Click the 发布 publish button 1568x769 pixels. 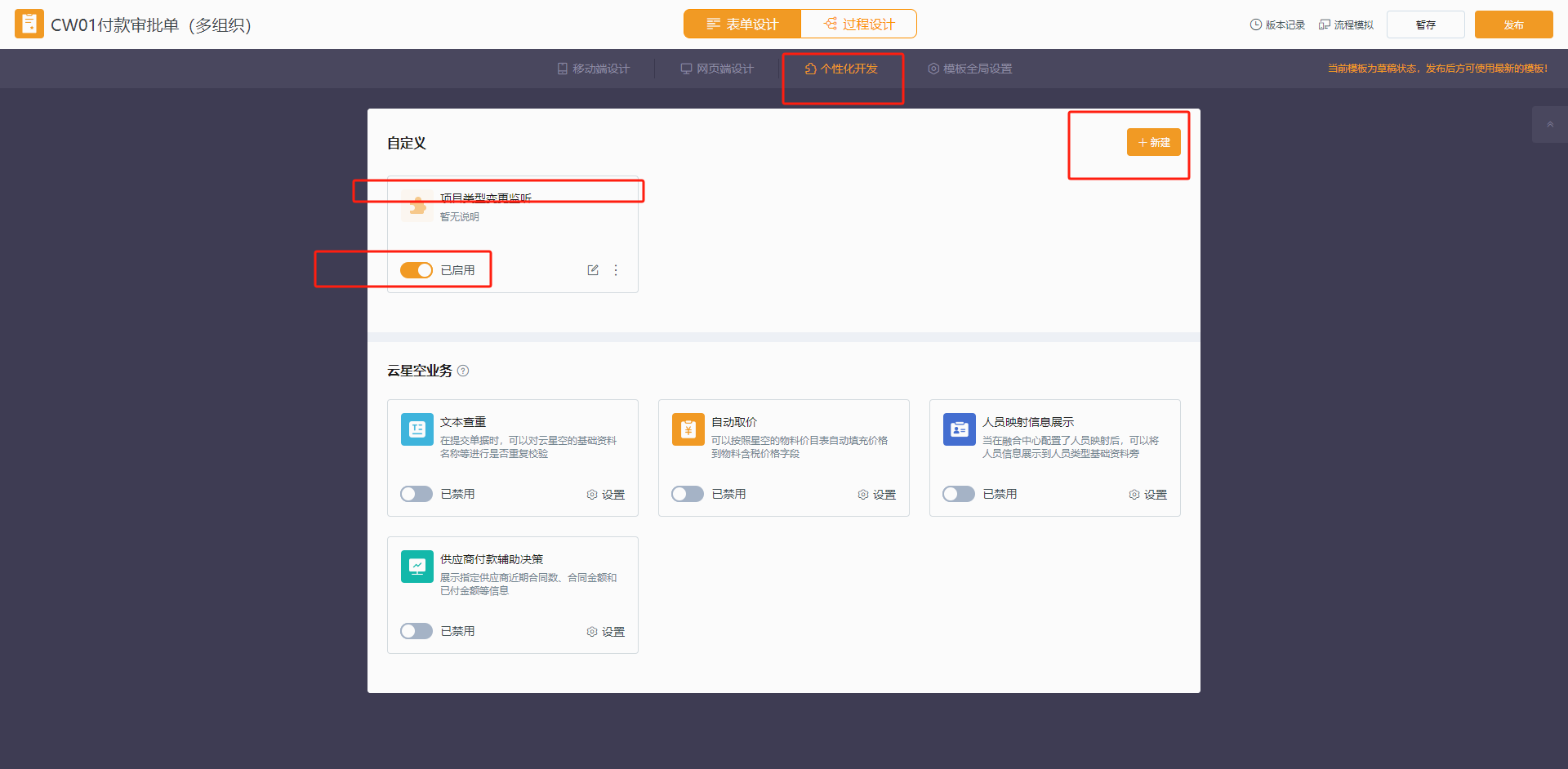(1513, 24)
